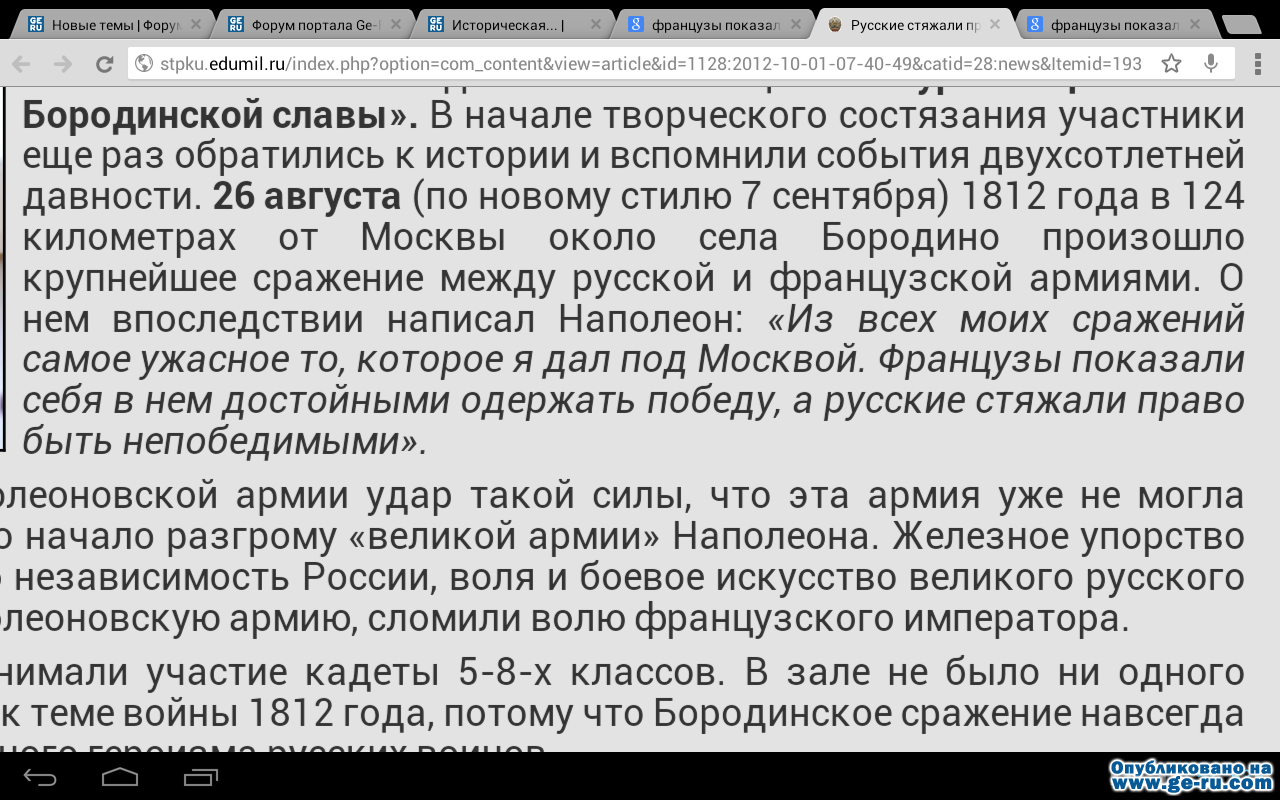Close the "Историческая..." tab

[595, 25]
